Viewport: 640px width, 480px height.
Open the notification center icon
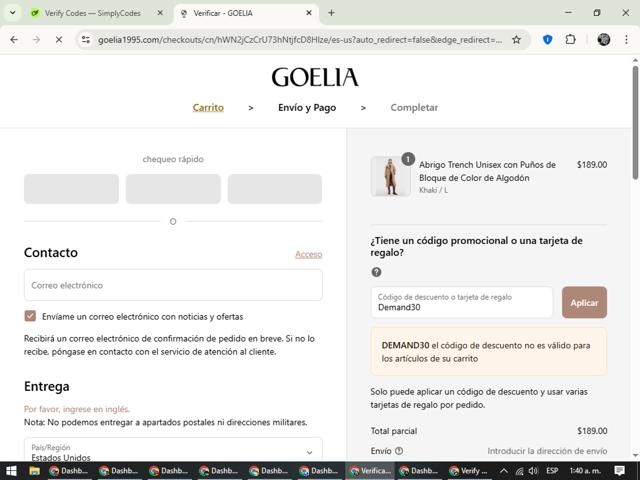619,471
